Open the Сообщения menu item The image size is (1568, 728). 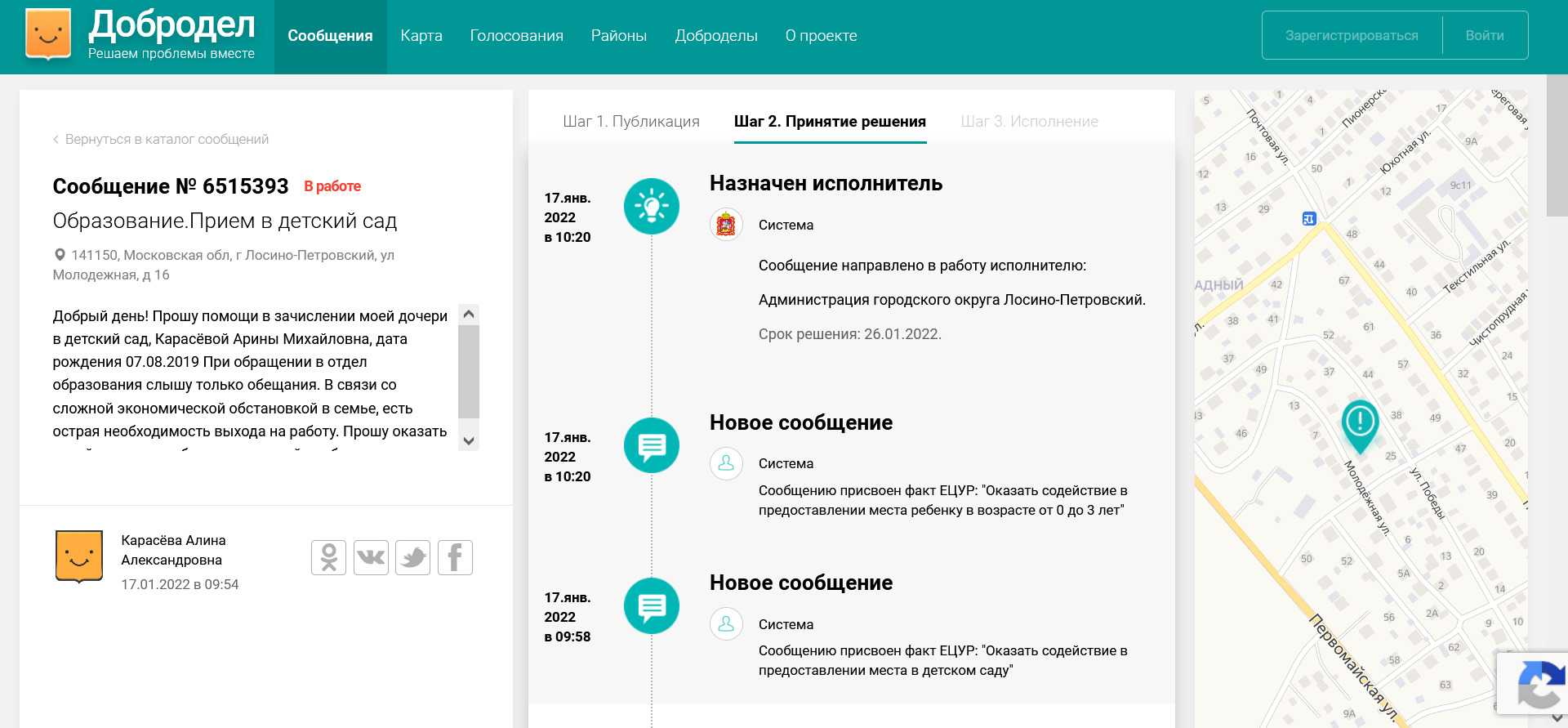330,36
